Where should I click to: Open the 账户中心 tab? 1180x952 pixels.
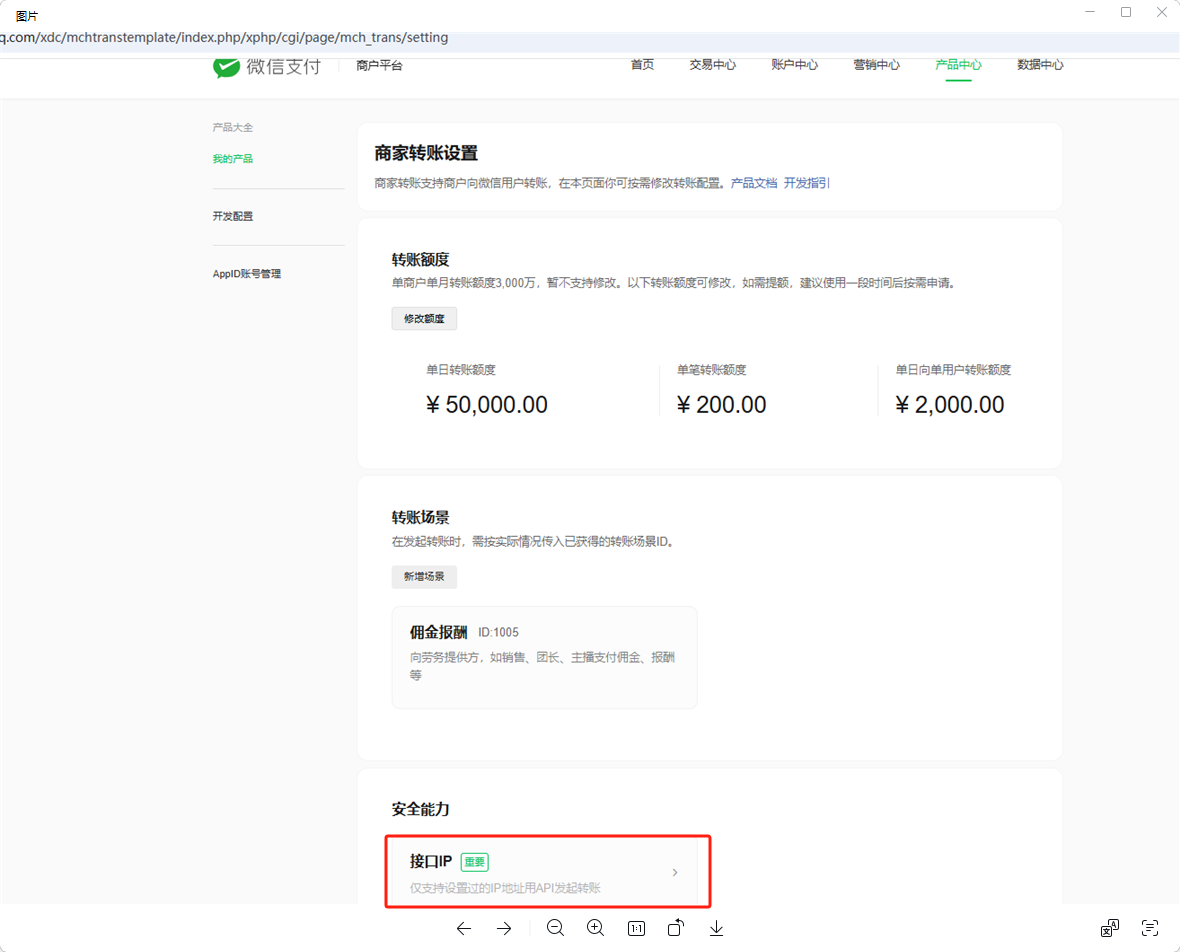794,65
